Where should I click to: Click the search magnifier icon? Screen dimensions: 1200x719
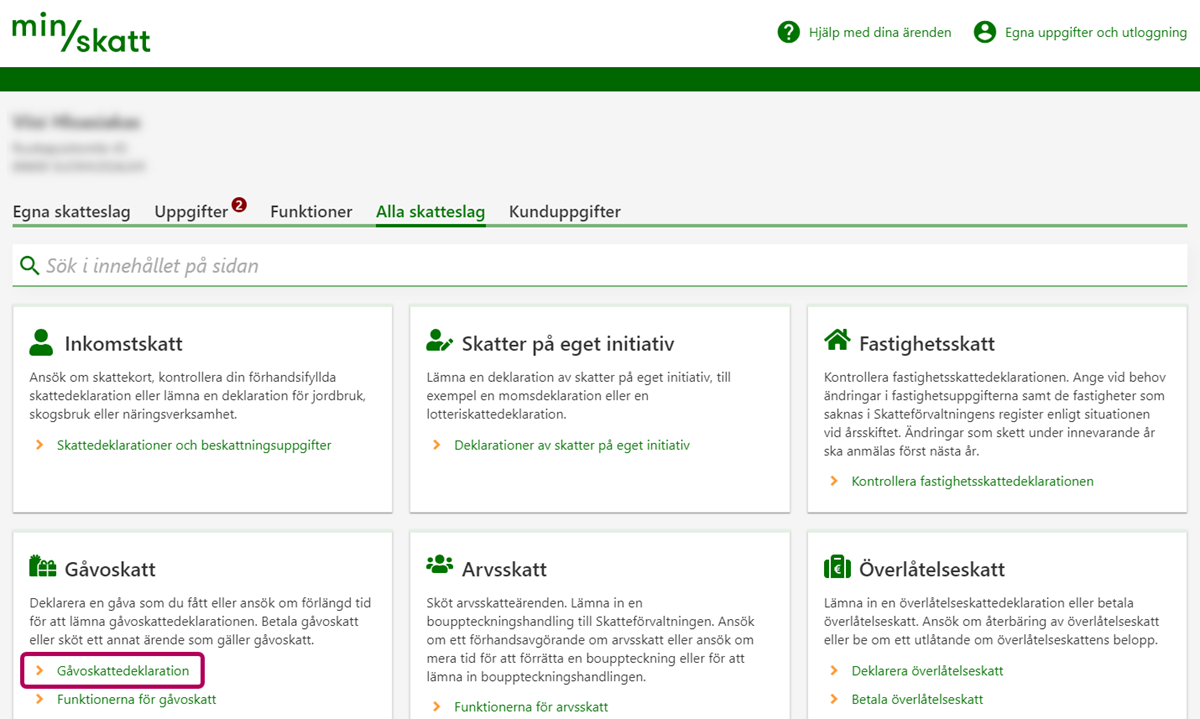[29, 266]
